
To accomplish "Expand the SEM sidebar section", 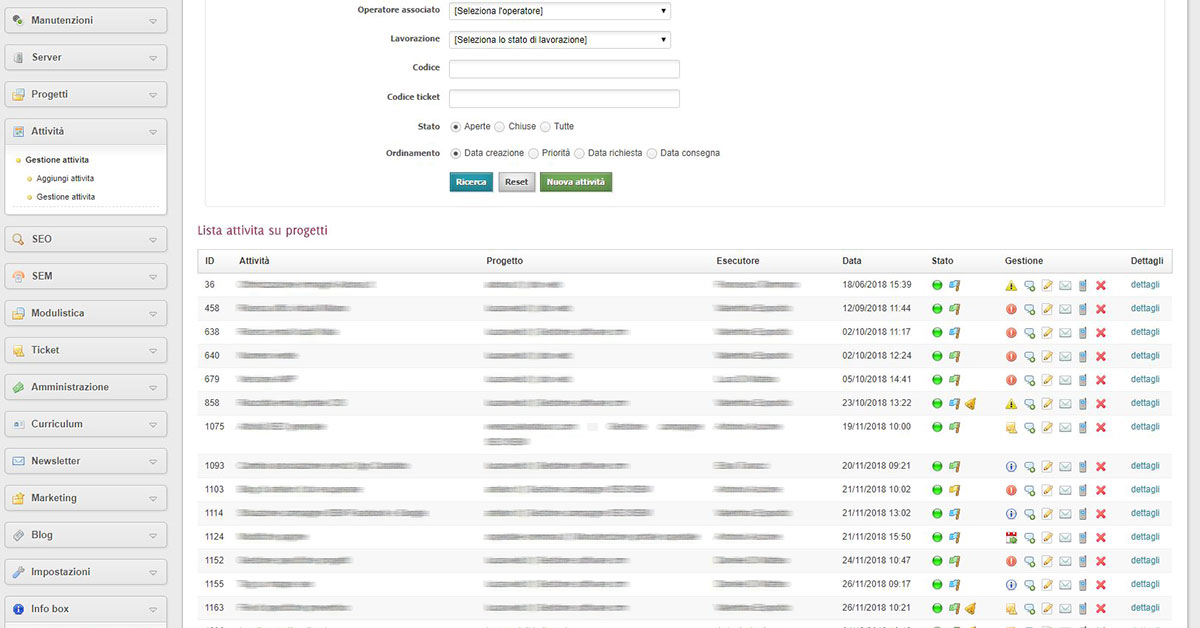I will pos(86,276).
